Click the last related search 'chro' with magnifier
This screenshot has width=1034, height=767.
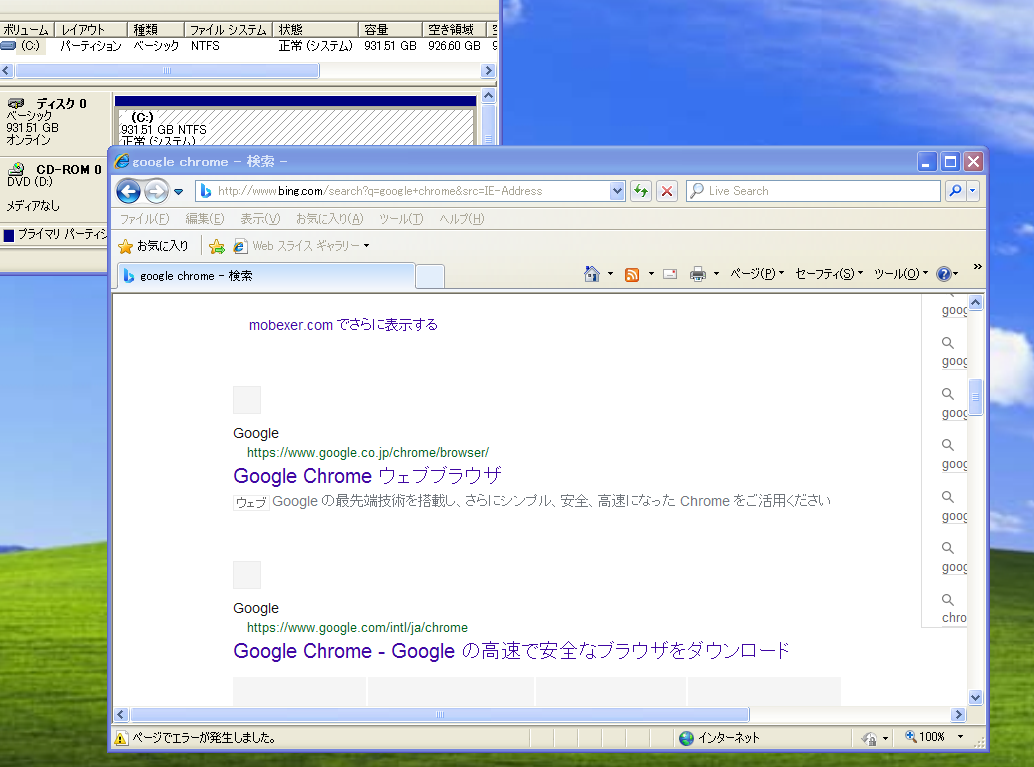(954, 608)
